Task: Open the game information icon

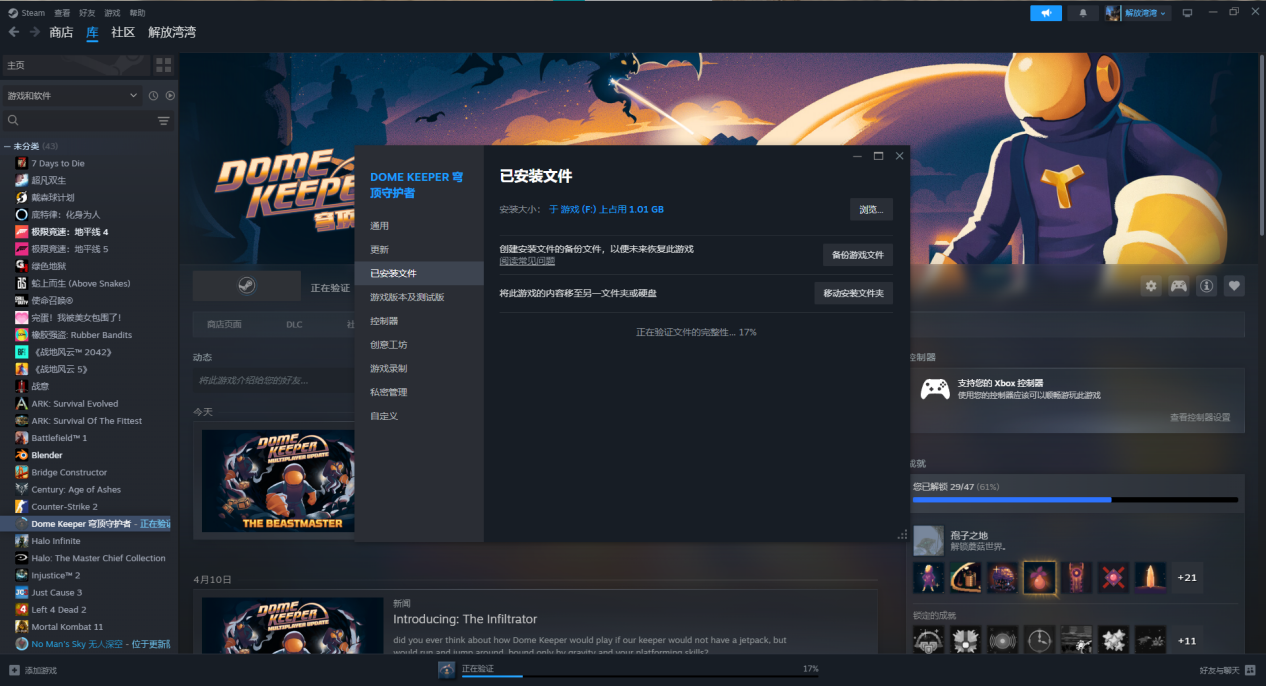Action: (1207, 286)
